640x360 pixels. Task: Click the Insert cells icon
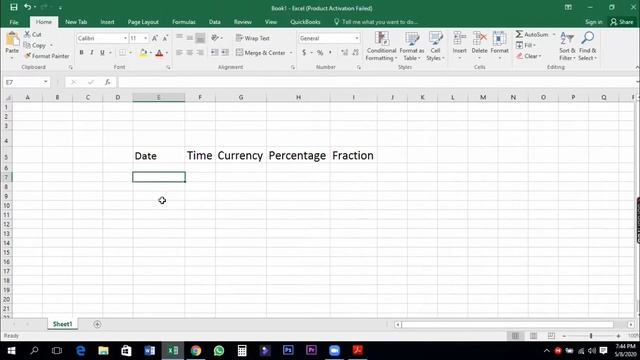pyautogui.click(x=460, y=39)
